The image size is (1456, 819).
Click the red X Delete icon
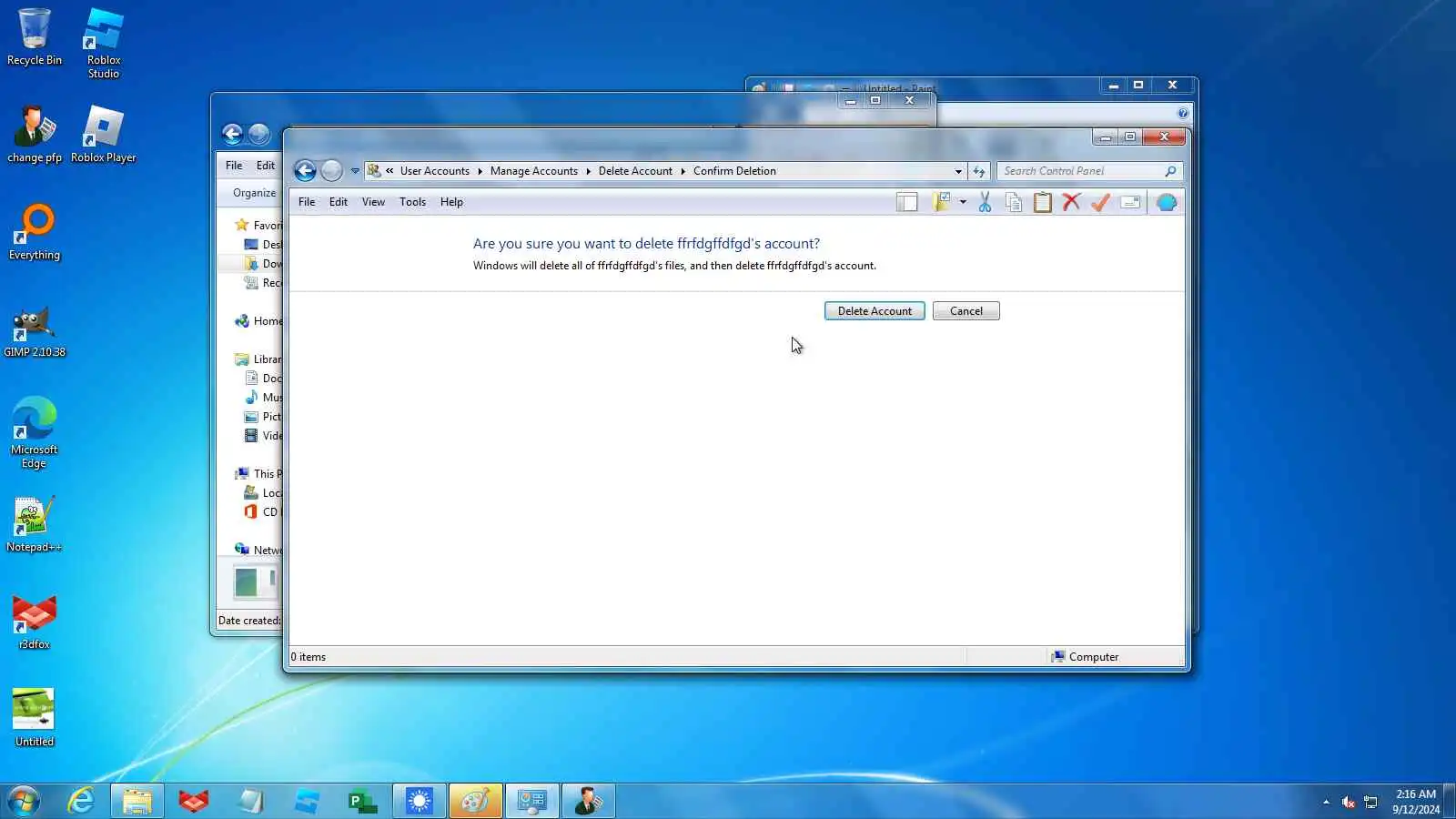click(1072, 202)
